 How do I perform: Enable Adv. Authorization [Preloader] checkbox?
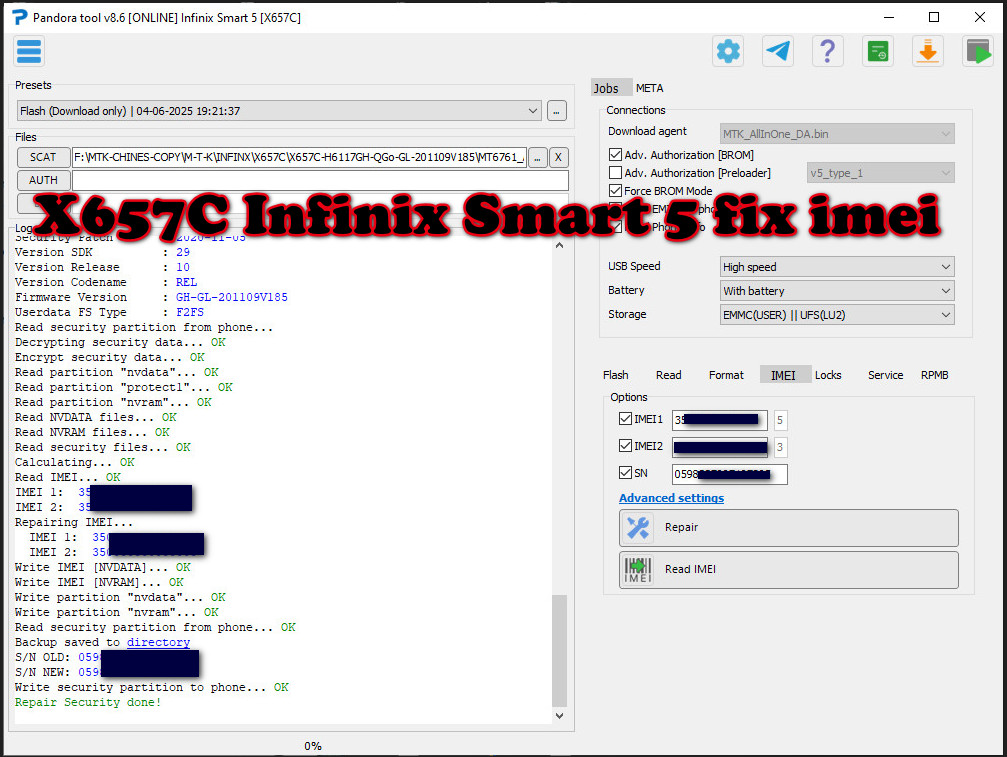(x=615, y=173)
